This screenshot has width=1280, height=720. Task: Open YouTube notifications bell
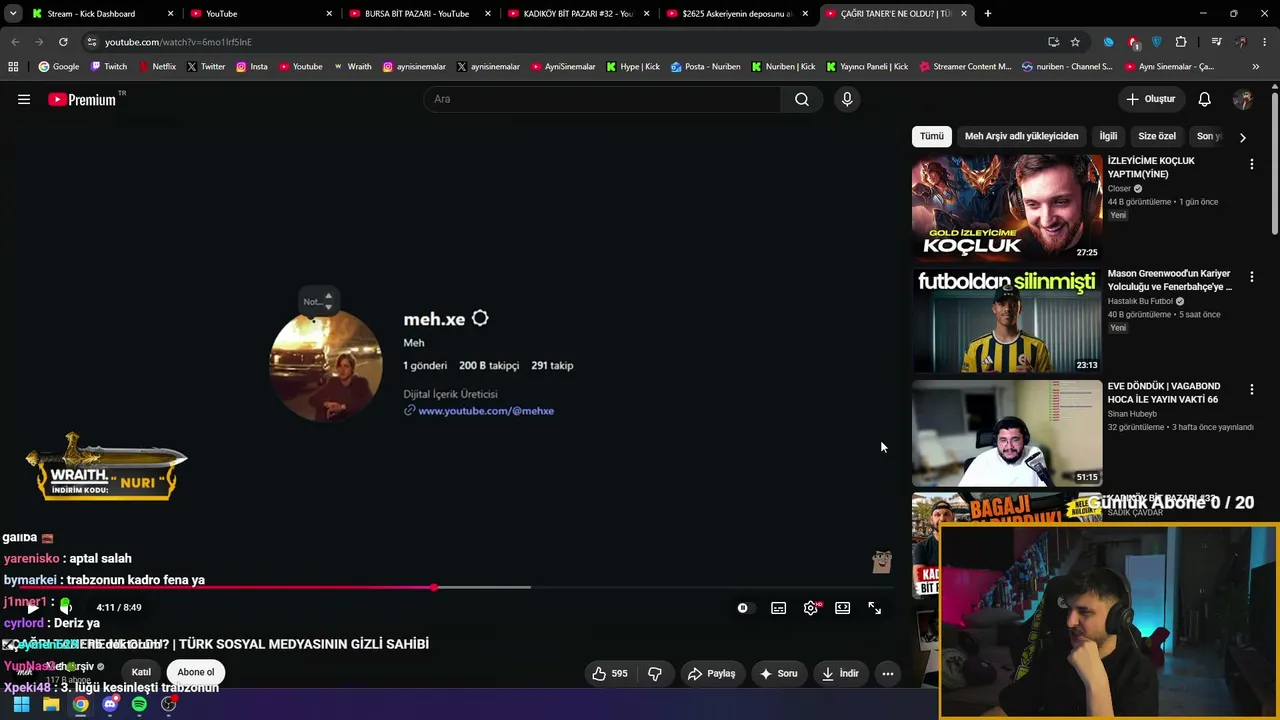click(1205, 99)
